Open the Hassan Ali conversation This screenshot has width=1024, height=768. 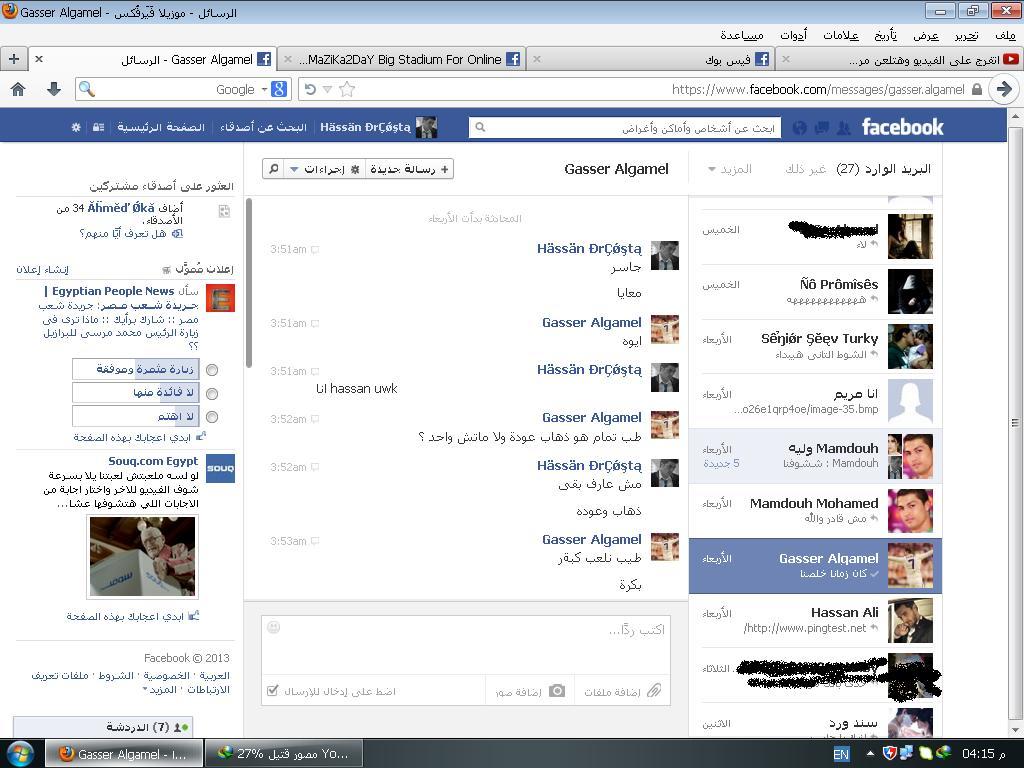pyautogui.click(x=816, y=620)
